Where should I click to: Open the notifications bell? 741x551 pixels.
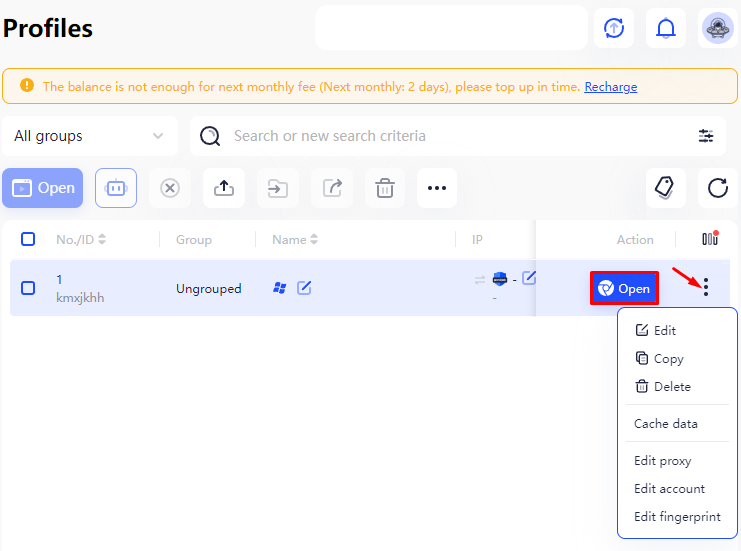(x=665, y=28)
